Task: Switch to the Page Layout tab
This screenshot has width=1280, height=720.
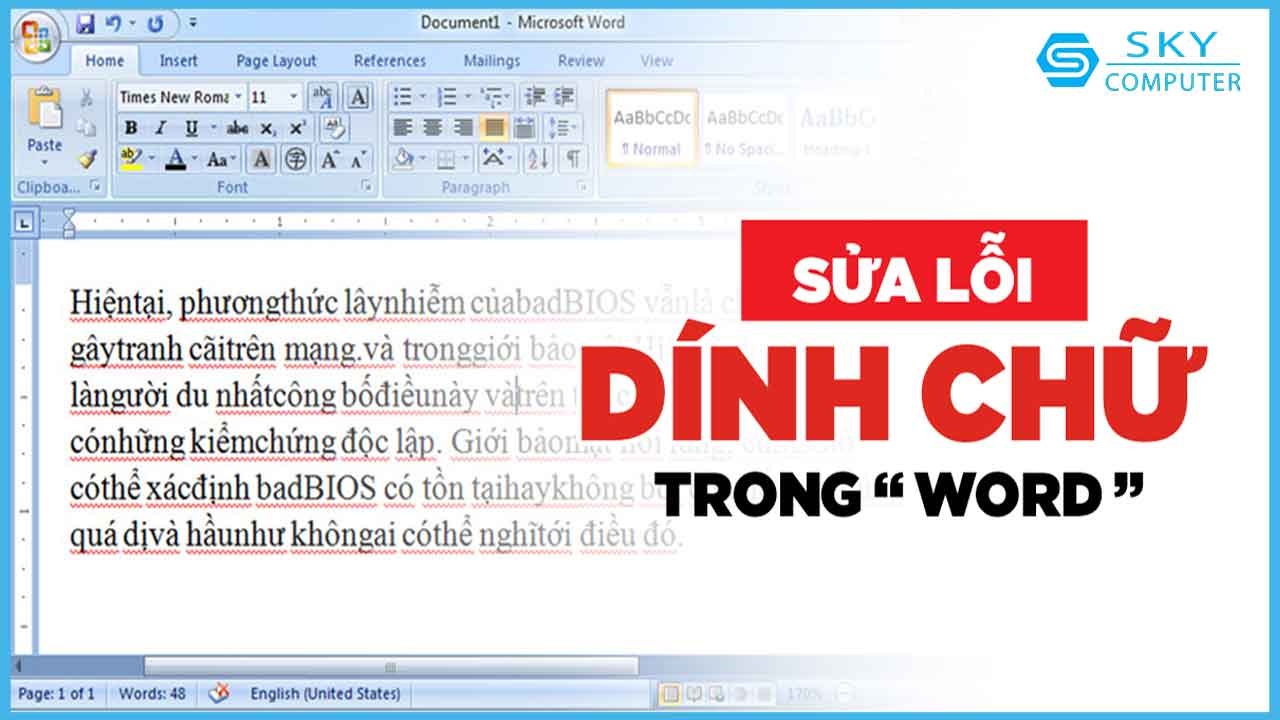Action: coord(276,61)
